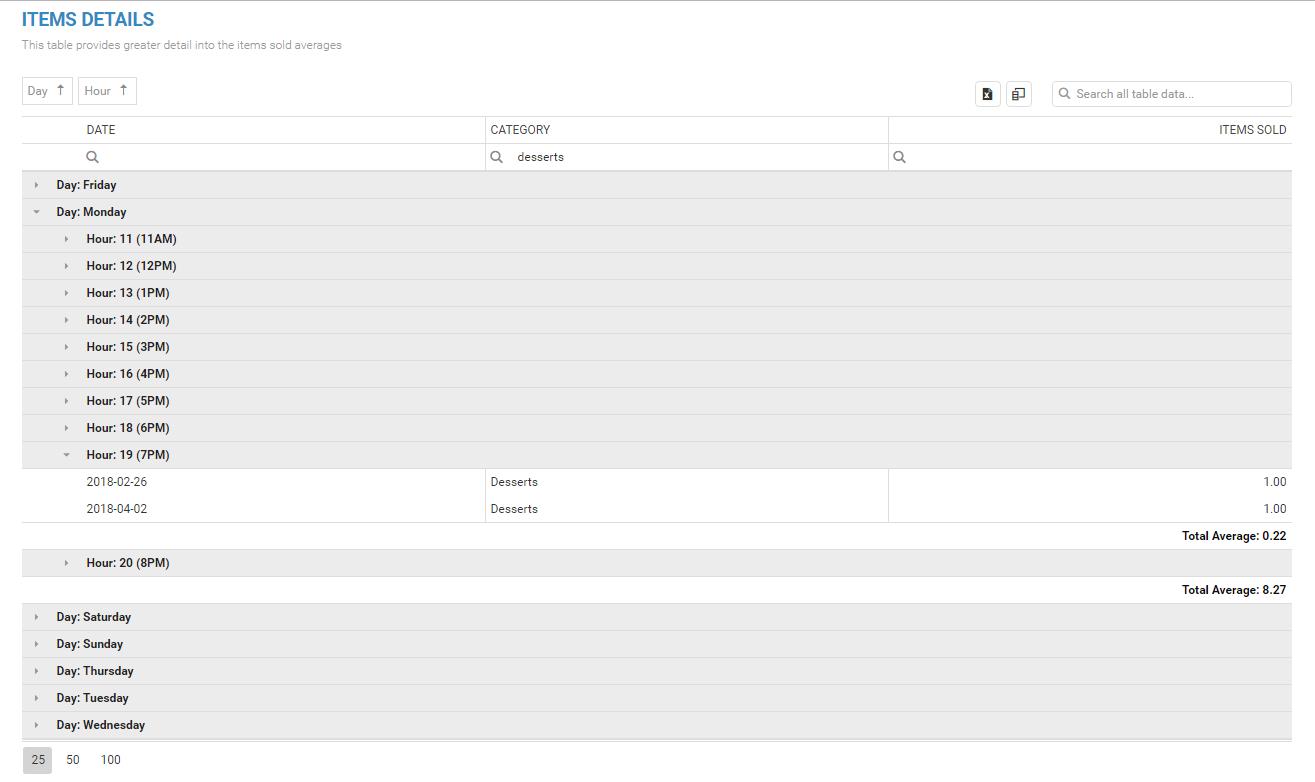
Task: Click the Excel export icon
Action: click(x=987, y=94)
